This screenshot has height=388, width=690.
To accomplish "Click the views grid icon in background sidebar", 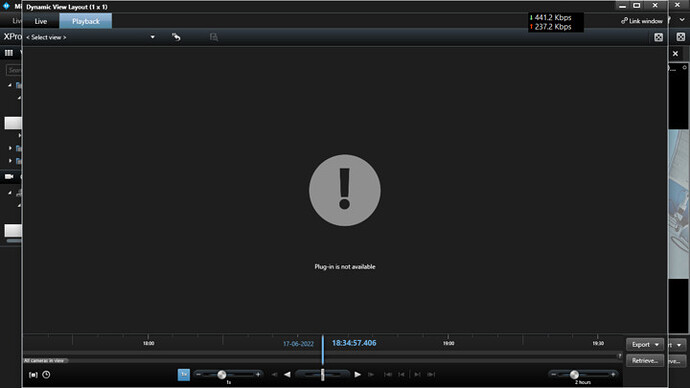I will coord(9,53).
